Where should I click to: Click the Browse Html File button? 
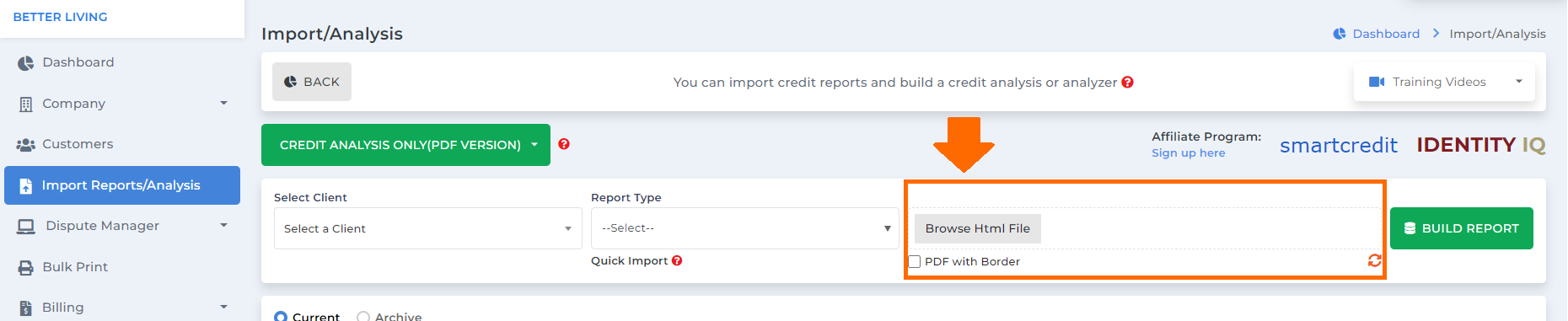click(977, 228)
